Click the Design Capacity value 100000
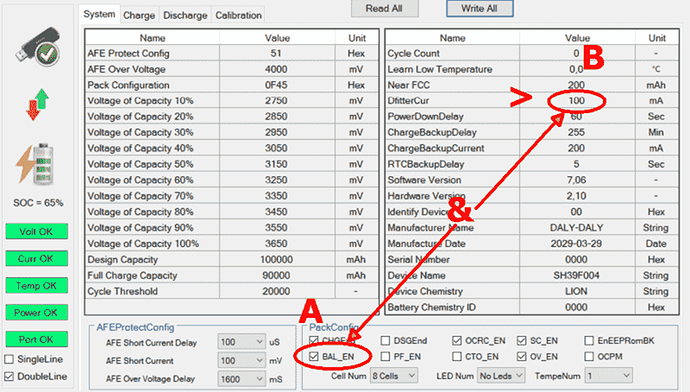690x392 pixels. pyautogui.click(x=277, y=259)
